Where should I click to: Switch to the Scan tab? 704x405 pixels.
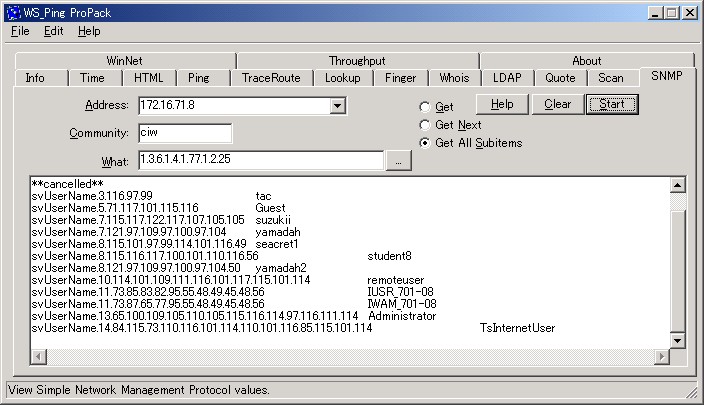pos(611,78)
